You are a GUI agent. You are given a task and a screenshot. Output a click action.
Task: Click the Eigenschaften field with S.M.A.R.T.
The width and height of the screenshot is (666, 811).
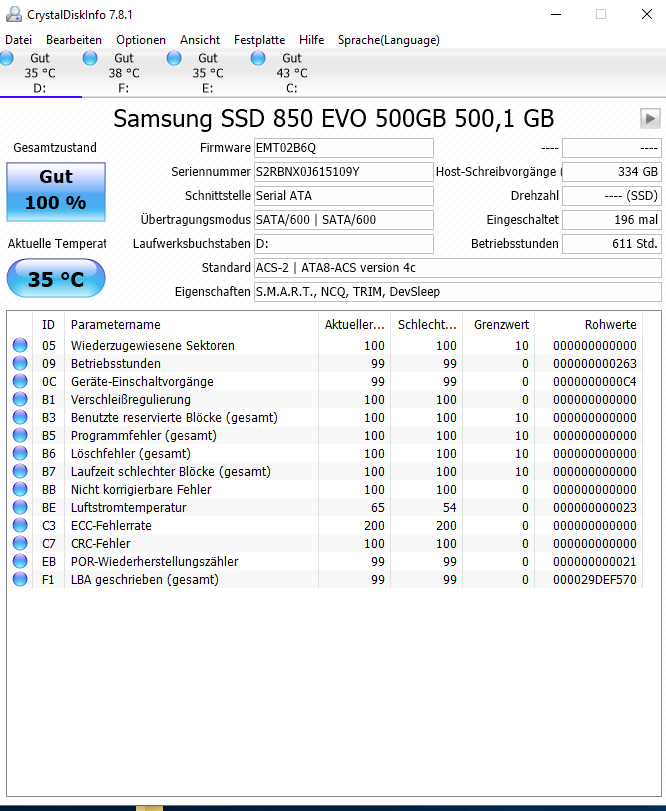click(458, 292)
